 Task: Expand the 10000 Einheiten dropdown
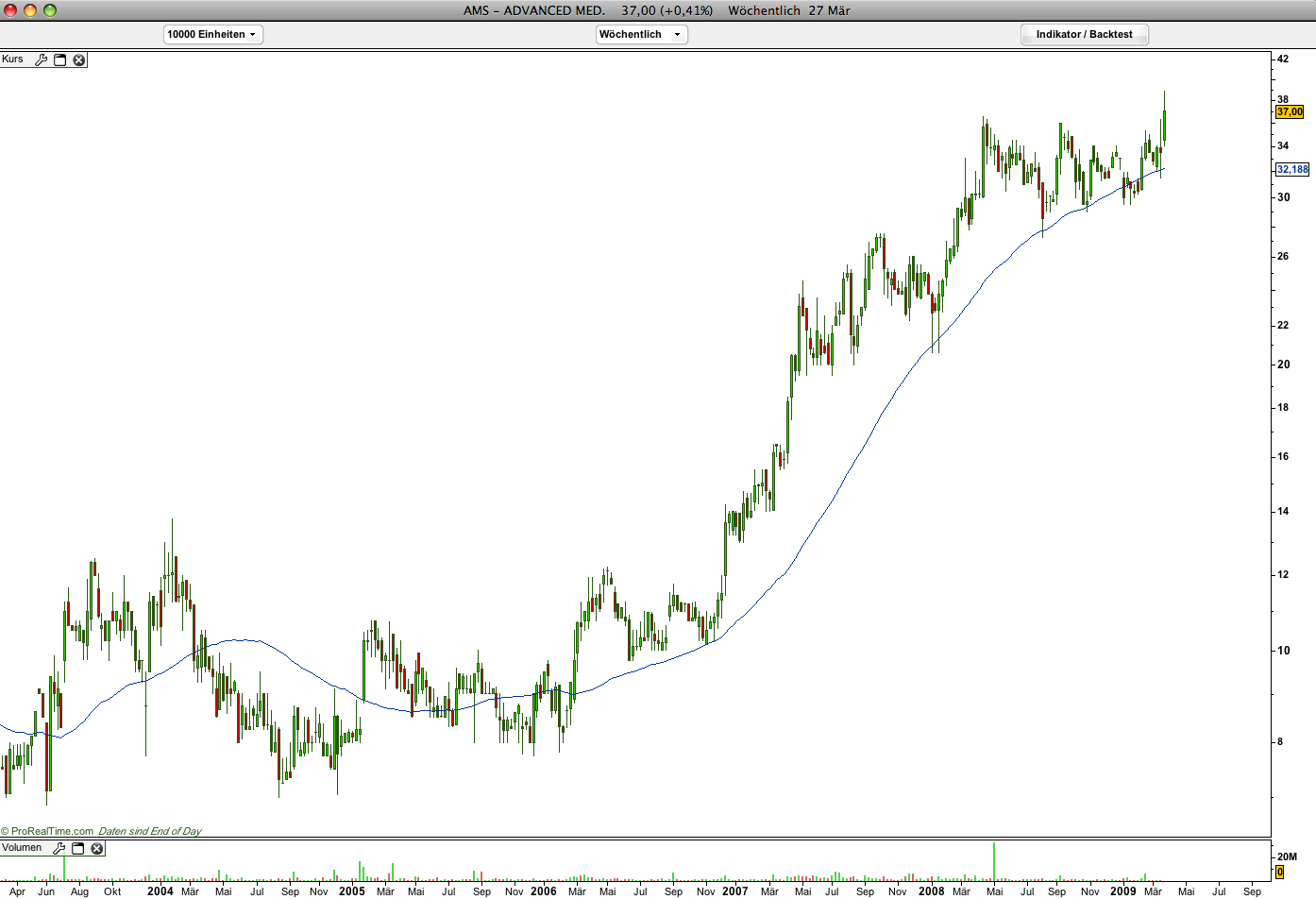tap(213, 34)
